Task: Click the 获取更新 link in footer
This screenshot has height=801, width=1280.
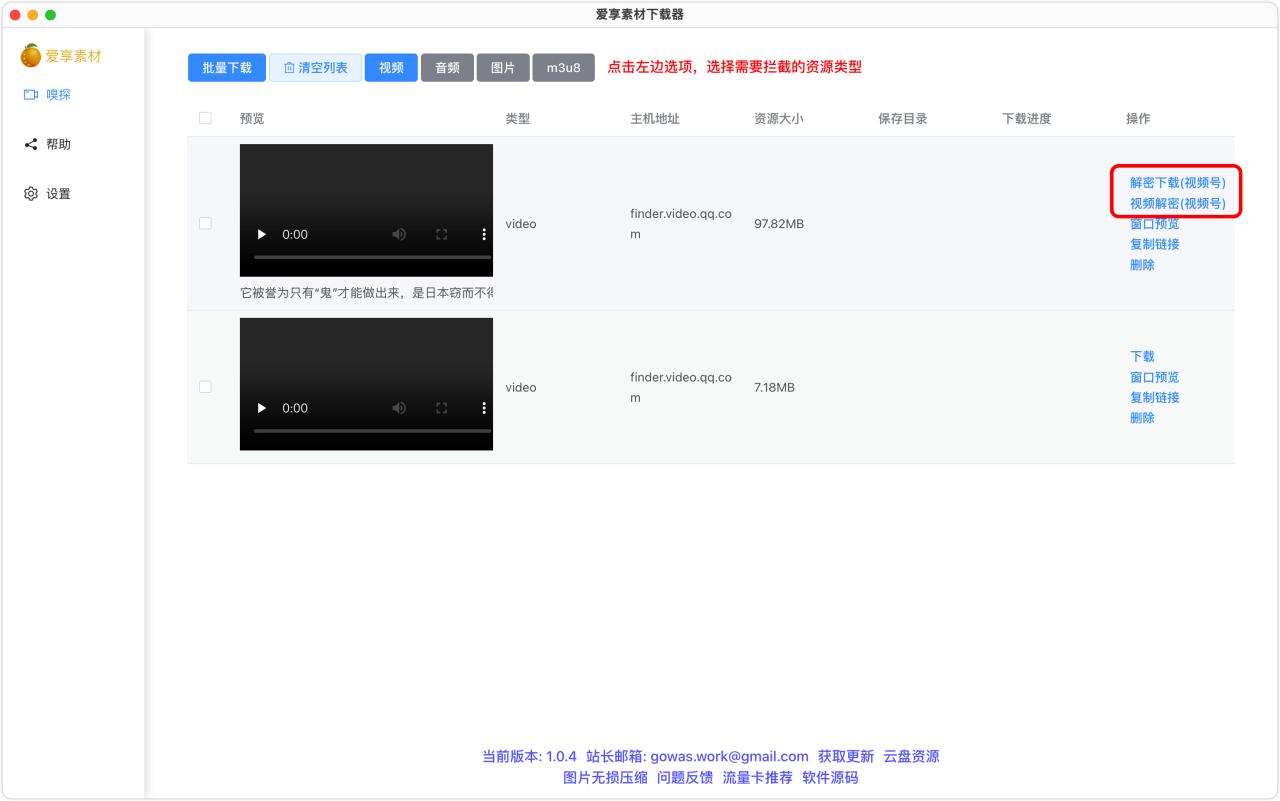Action: pos(846,756)
